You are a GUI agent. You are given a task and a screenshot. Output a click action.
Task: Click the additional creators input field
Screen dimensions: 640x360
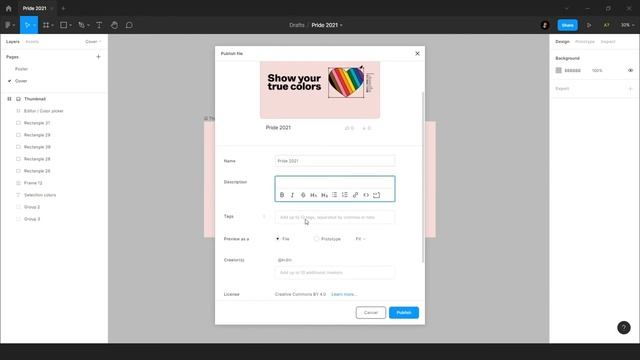click(x=335, y=272)
